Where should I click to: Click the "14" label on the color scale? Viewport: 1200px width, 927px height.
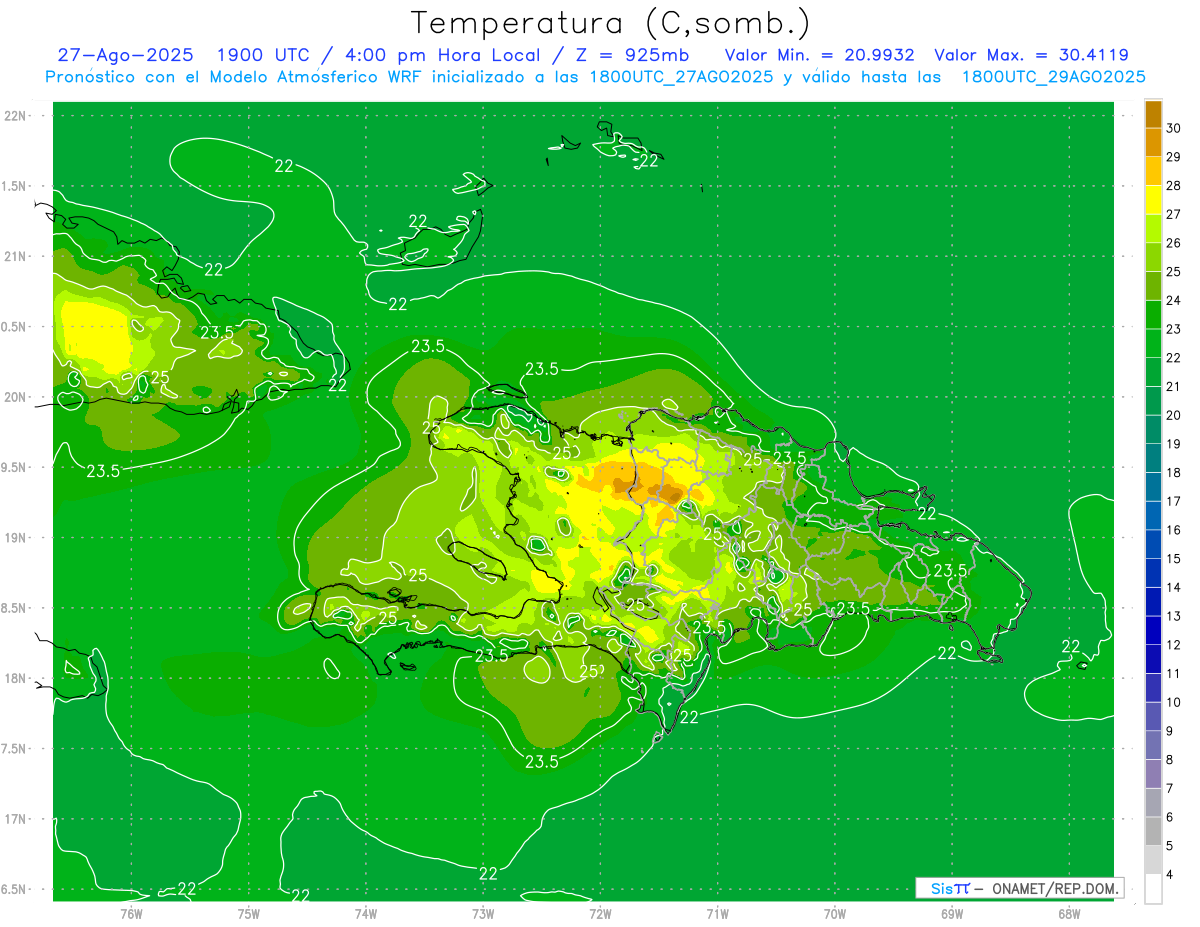pyautogui.click(x=1174, y=587)
